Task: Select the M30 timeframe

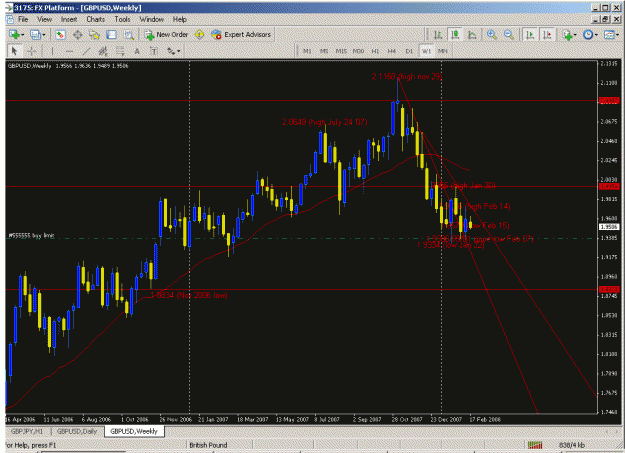Action: coord(358,51)
